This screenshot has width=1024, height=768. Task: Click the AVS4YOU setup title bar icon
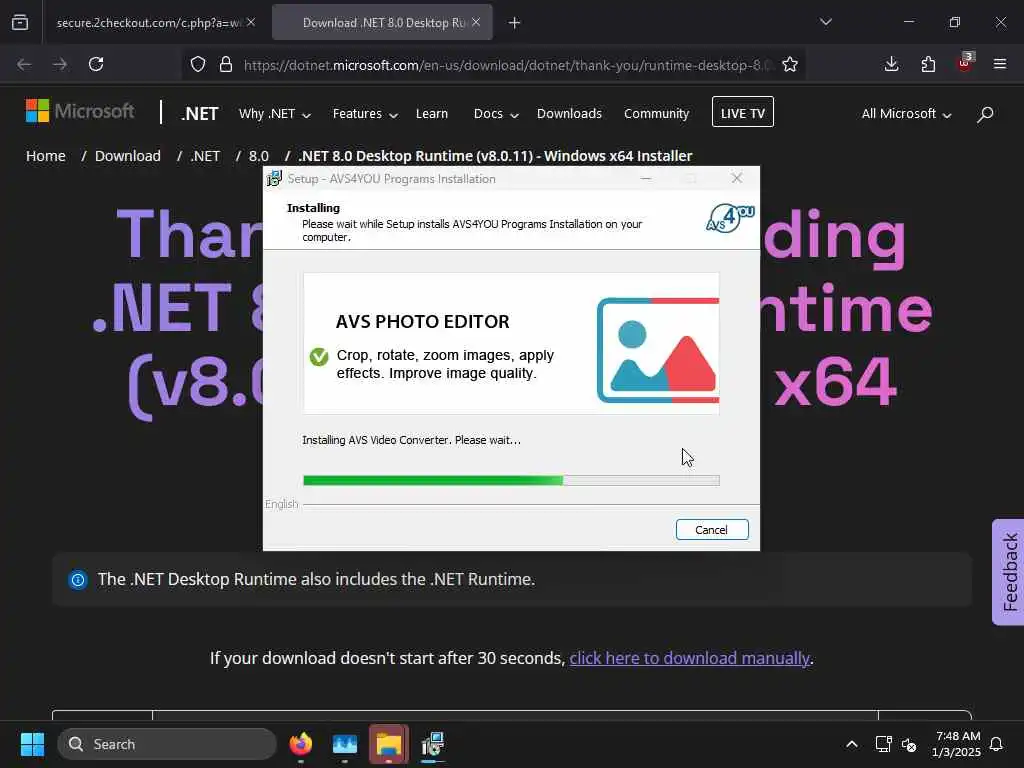[274, 178]
